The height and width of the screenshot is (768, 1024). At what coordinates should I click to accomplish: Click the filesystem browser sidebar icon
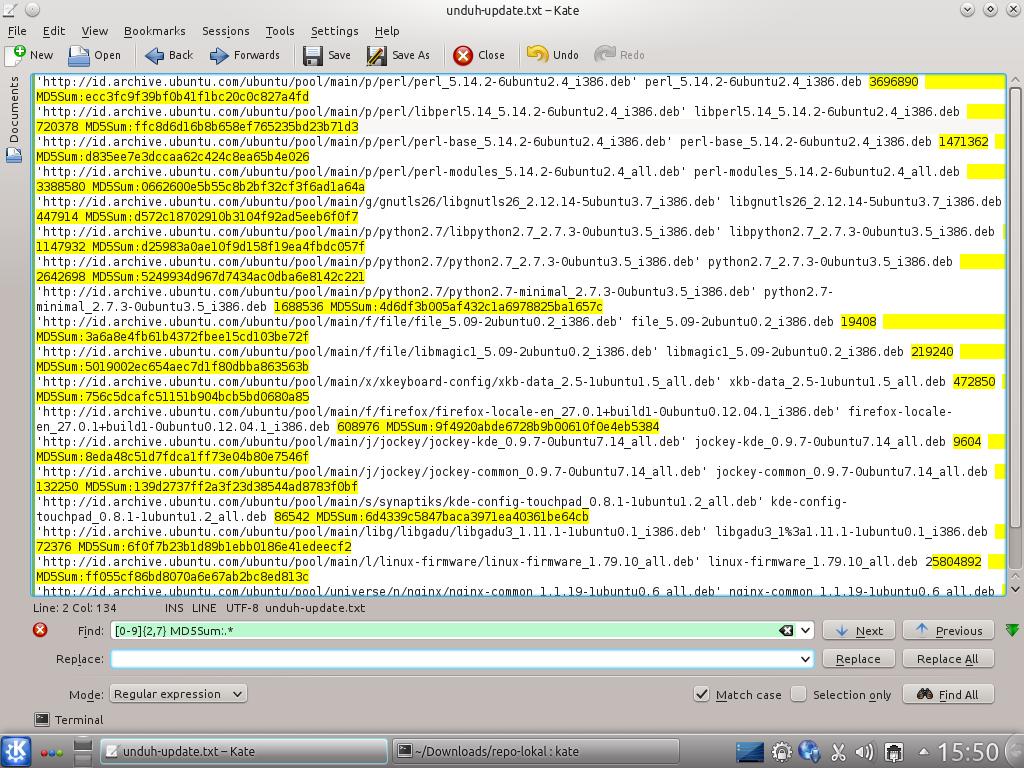click(x=14, y=155)
